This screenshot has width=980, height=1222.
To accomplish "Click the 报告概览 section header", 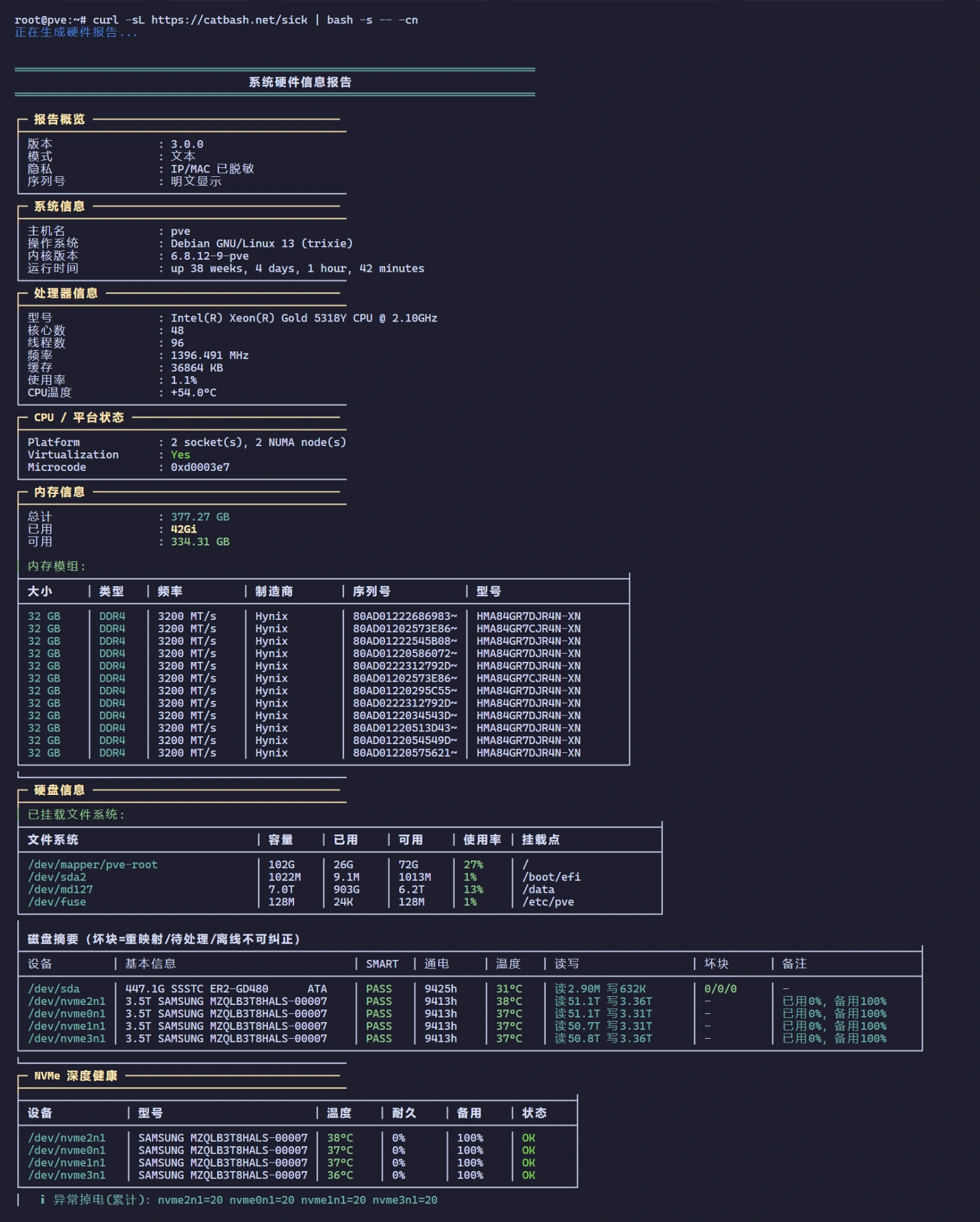I will click(59, 119).
